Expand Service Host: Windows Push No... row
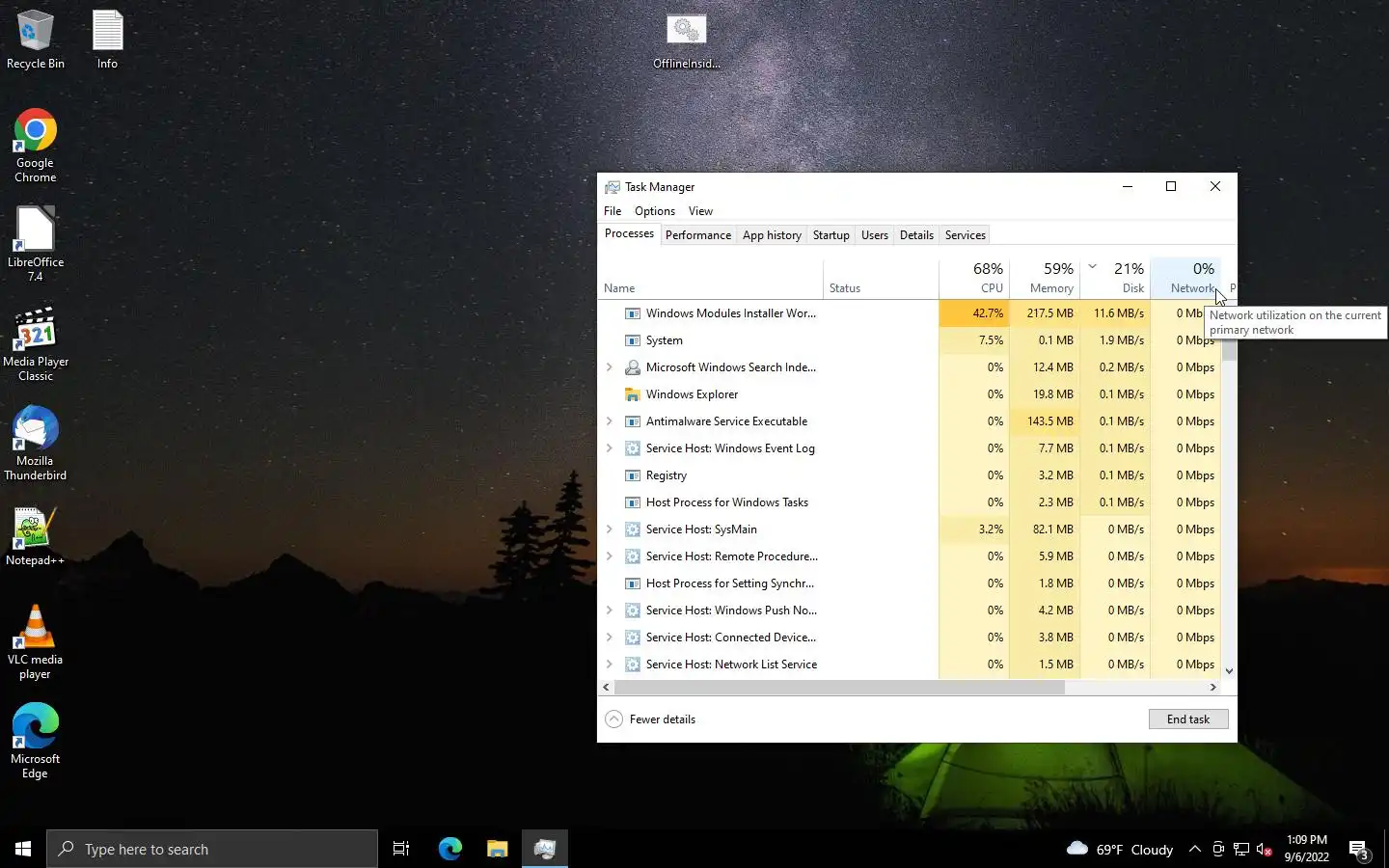Image resolution: width=1389 pixels, height=868 pixels. tap(609, 610)
